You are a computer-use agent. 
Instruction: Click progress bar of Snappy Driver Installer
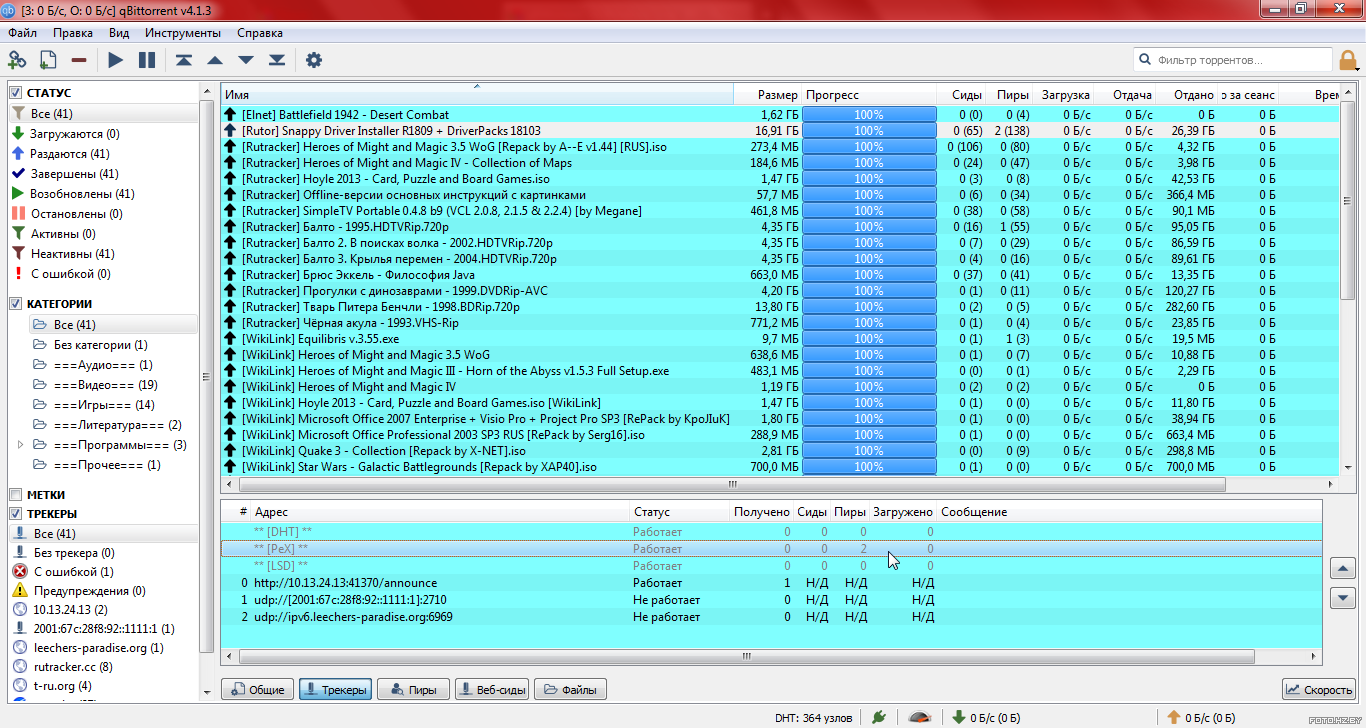(x=869, y=131)
